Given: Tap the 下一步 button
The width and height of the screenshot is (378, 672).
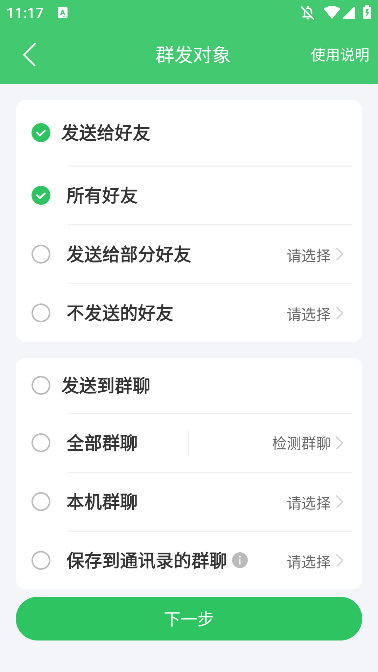Looking at the screenshot, I should coord(189,618).
